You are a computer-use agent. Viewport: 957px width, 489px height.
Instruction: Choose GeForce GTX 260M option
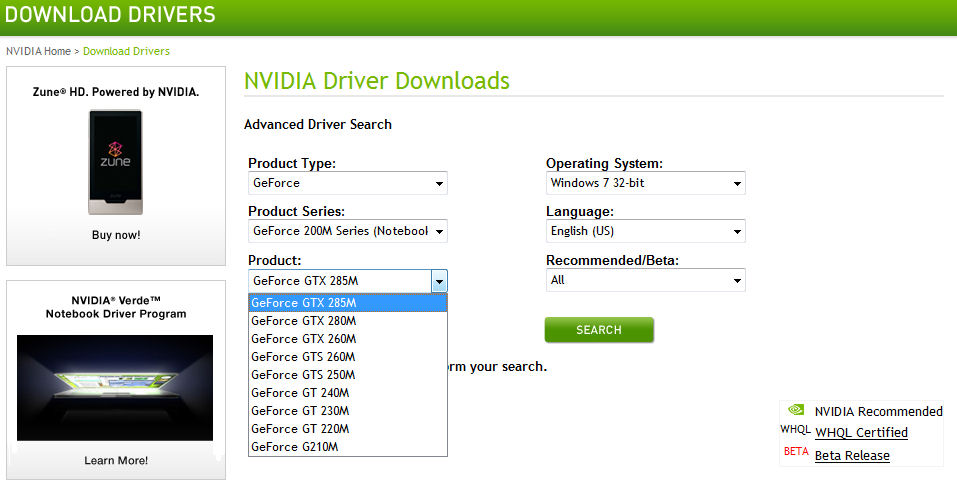348,339
